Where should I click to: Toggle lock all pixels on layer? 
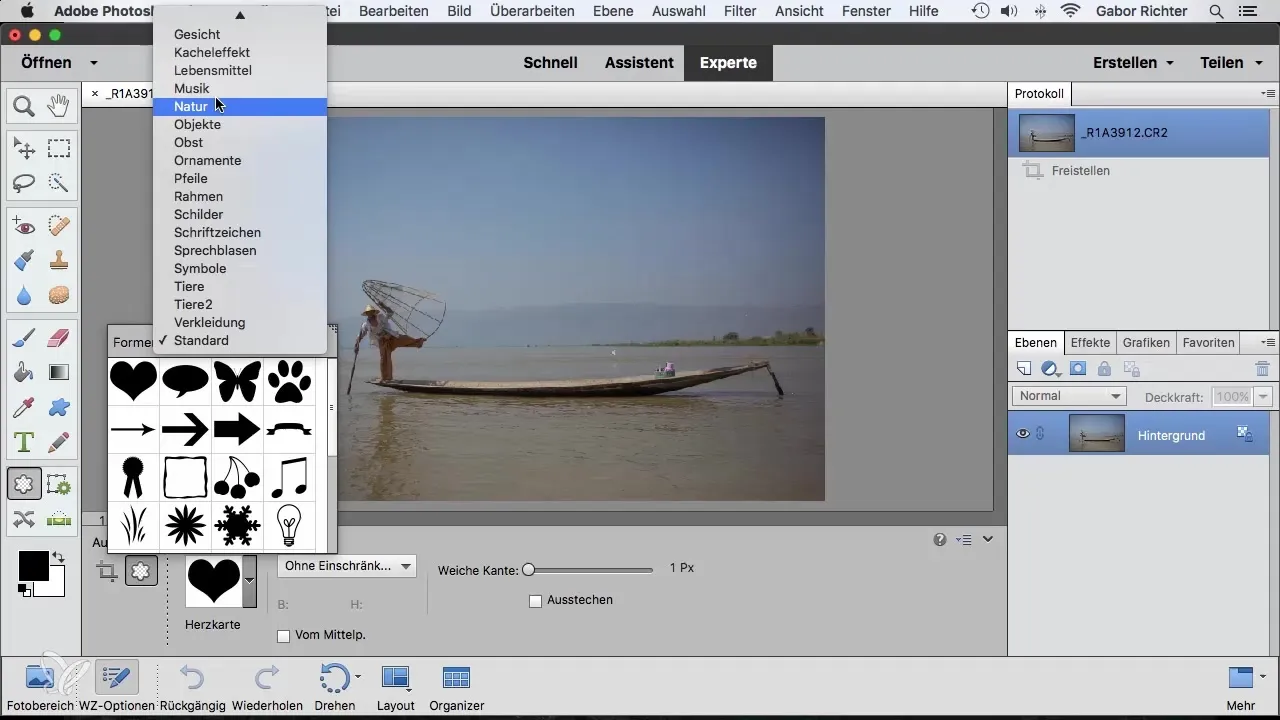coord(1103,369)
